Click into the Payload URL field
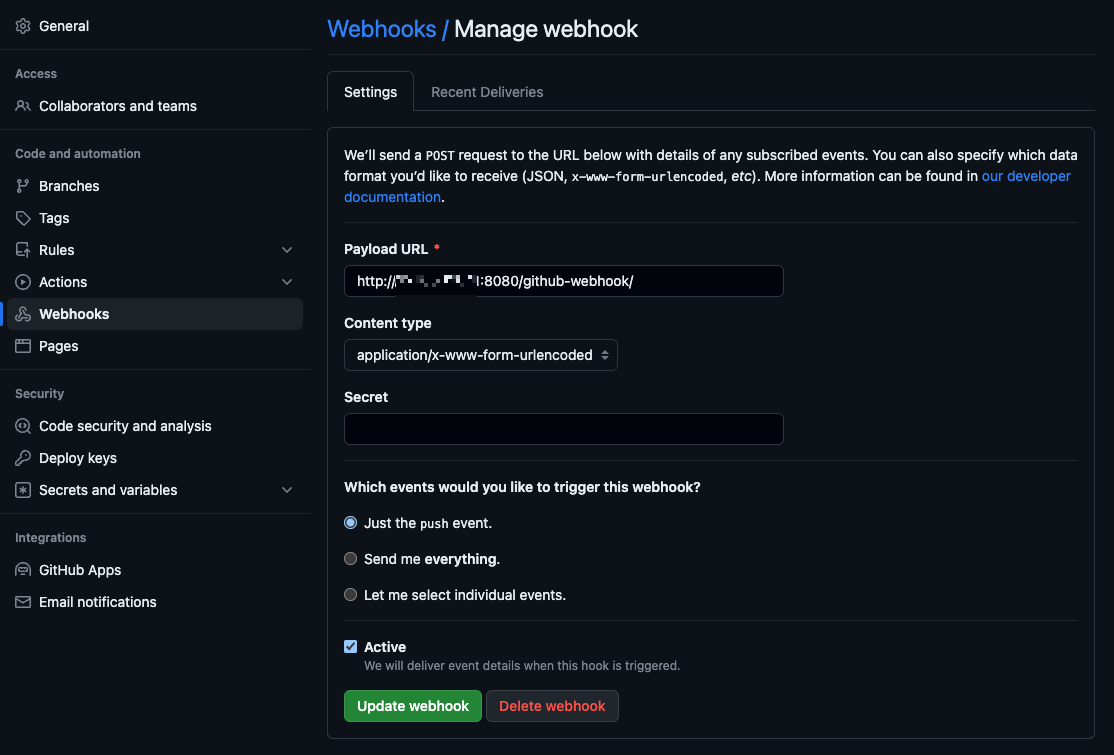This screenshot has height=755, width=1114. coord(563,281)
